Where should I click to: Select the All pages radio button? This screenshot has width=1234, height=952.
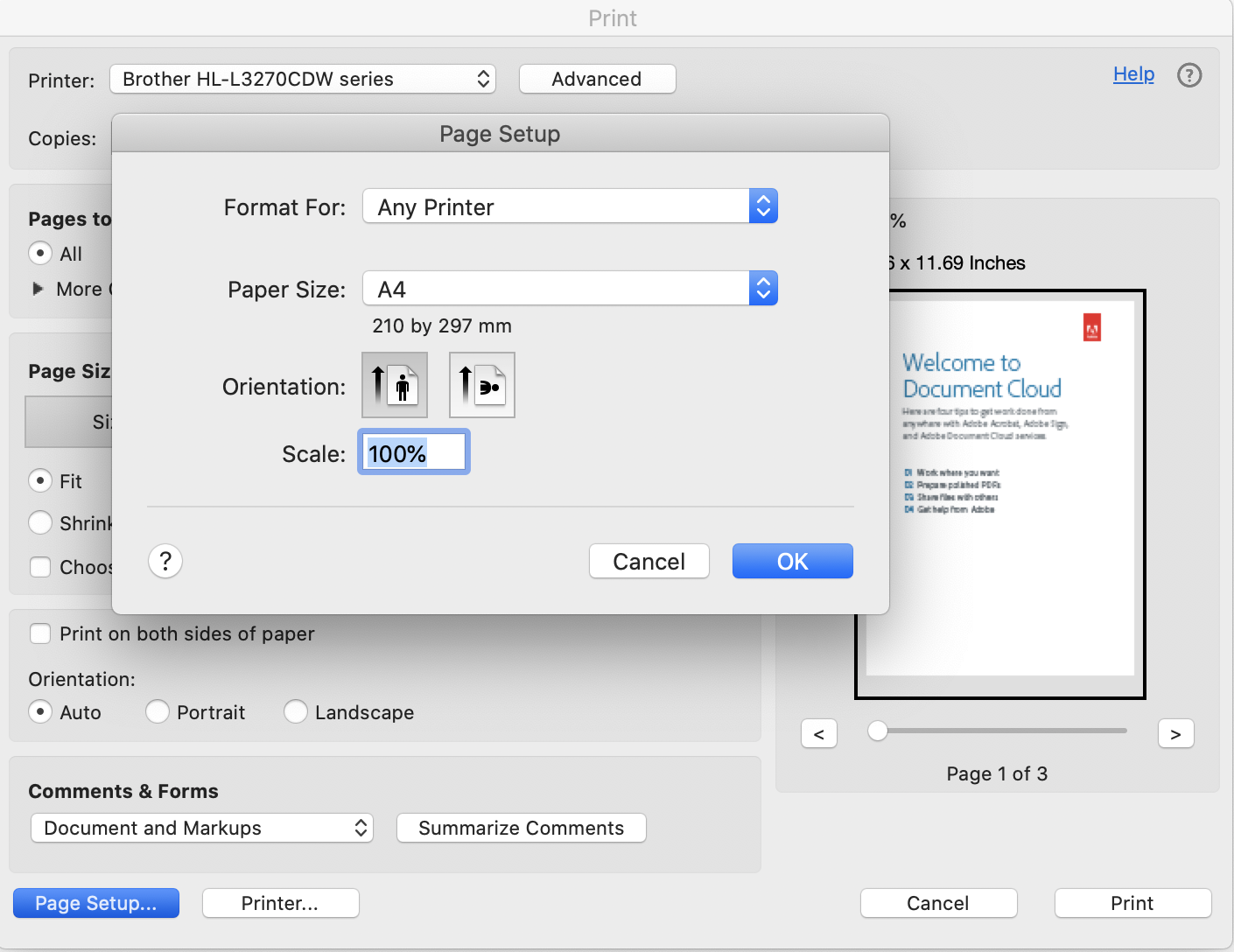coord(40,253)
